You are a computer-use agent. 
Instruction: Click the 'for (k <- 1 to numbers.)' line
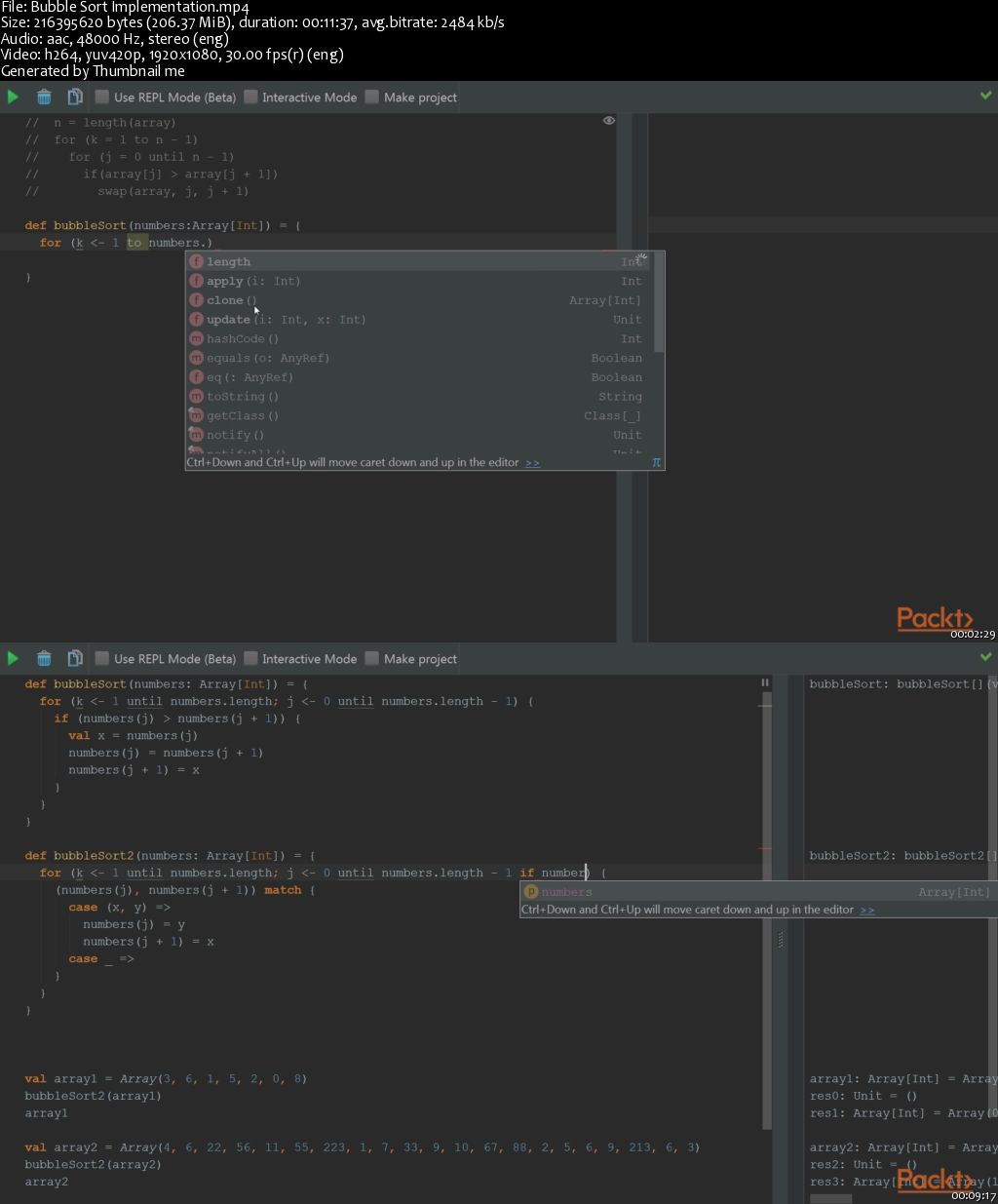[125, 243]
